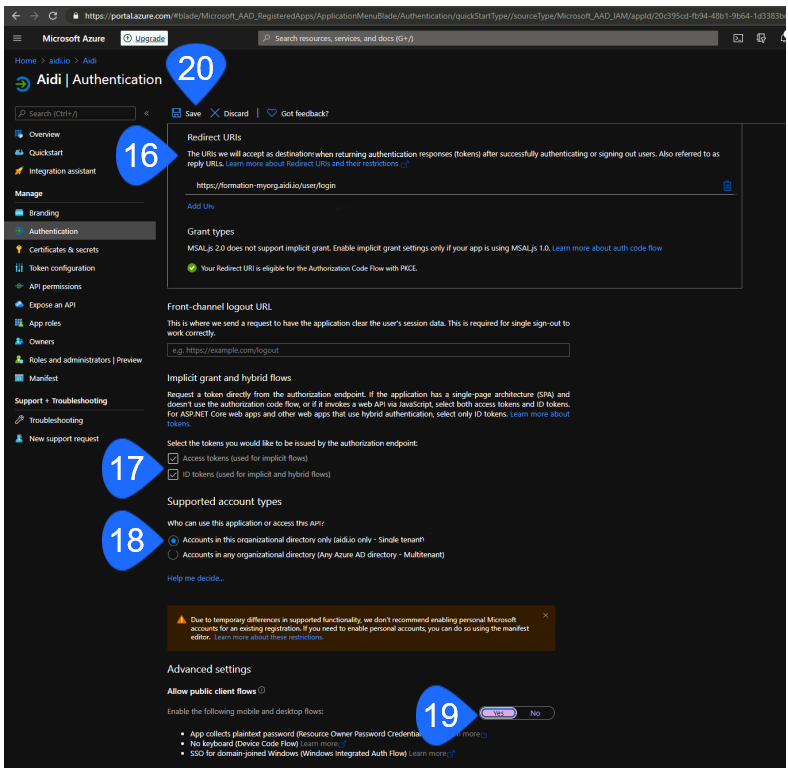Dismiss the personal accounts warning banner

click(546, 615)
